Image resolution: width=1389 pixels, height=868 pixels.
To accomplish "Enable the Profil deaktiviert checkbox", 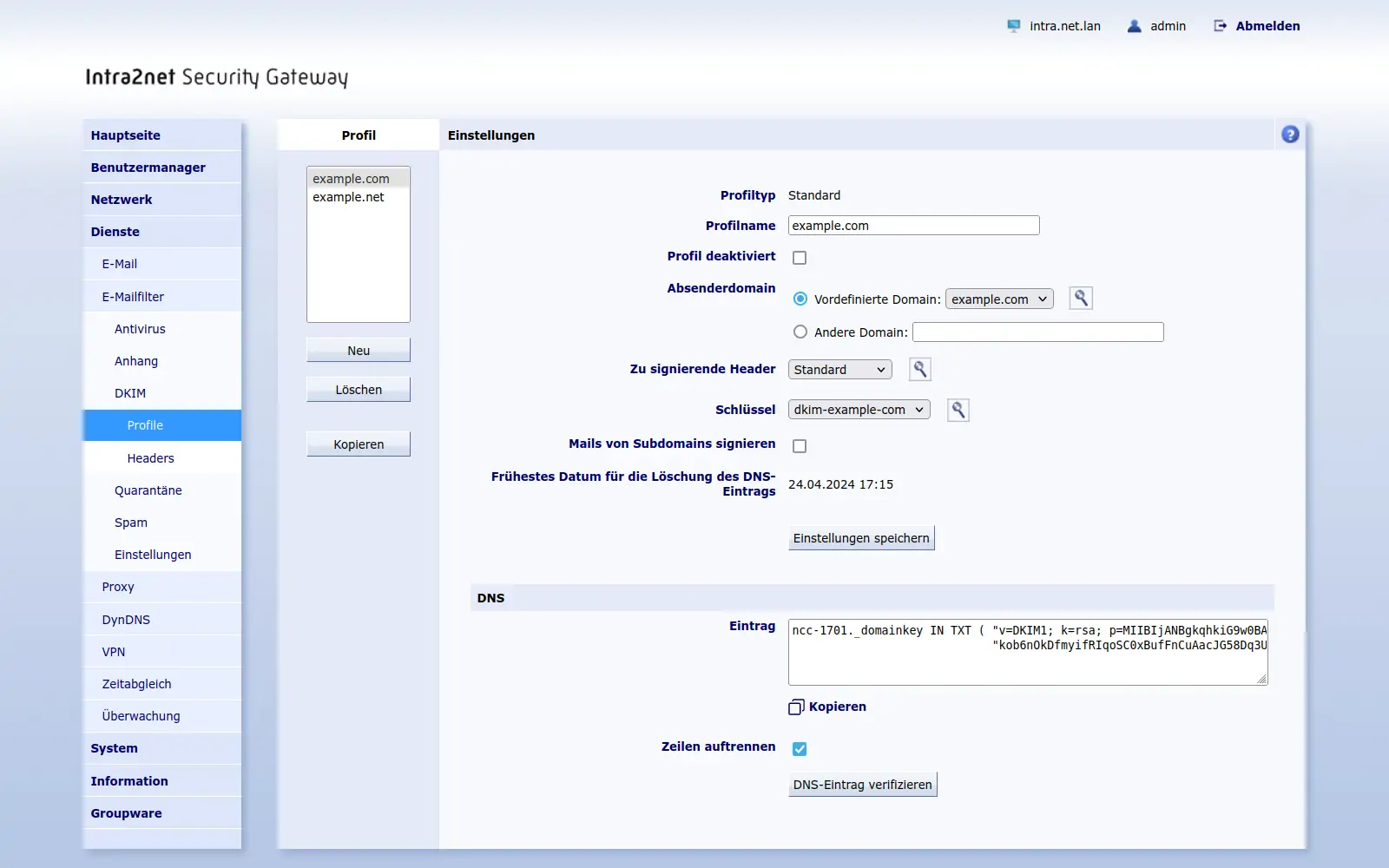I will 800,258.
